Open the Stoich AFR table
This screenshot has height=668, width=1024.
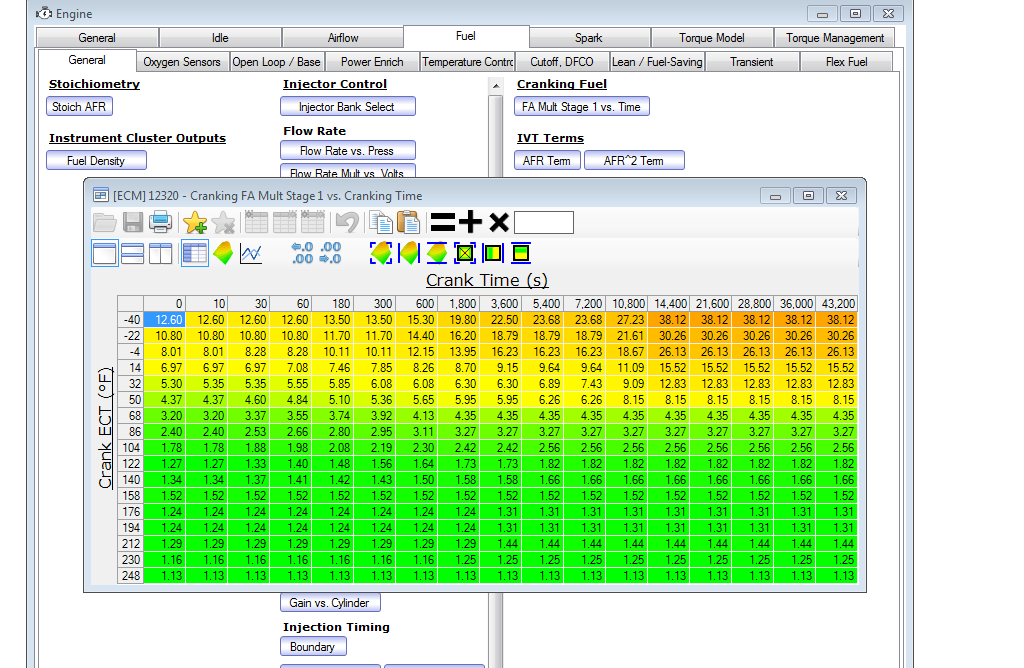(x=81, y=107)
